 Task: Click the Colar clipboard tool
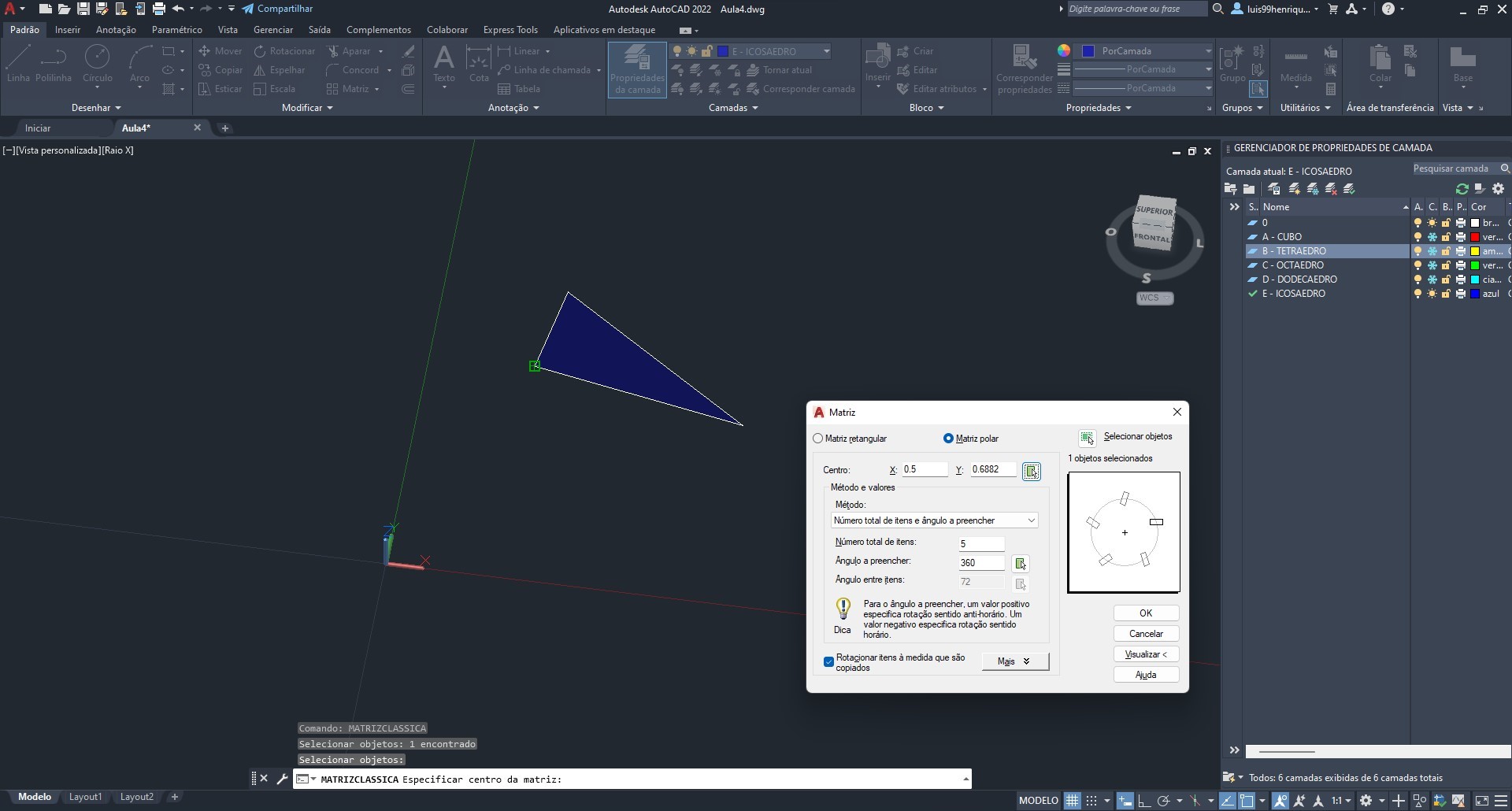pyautogui.click(x=1380, y=63)
